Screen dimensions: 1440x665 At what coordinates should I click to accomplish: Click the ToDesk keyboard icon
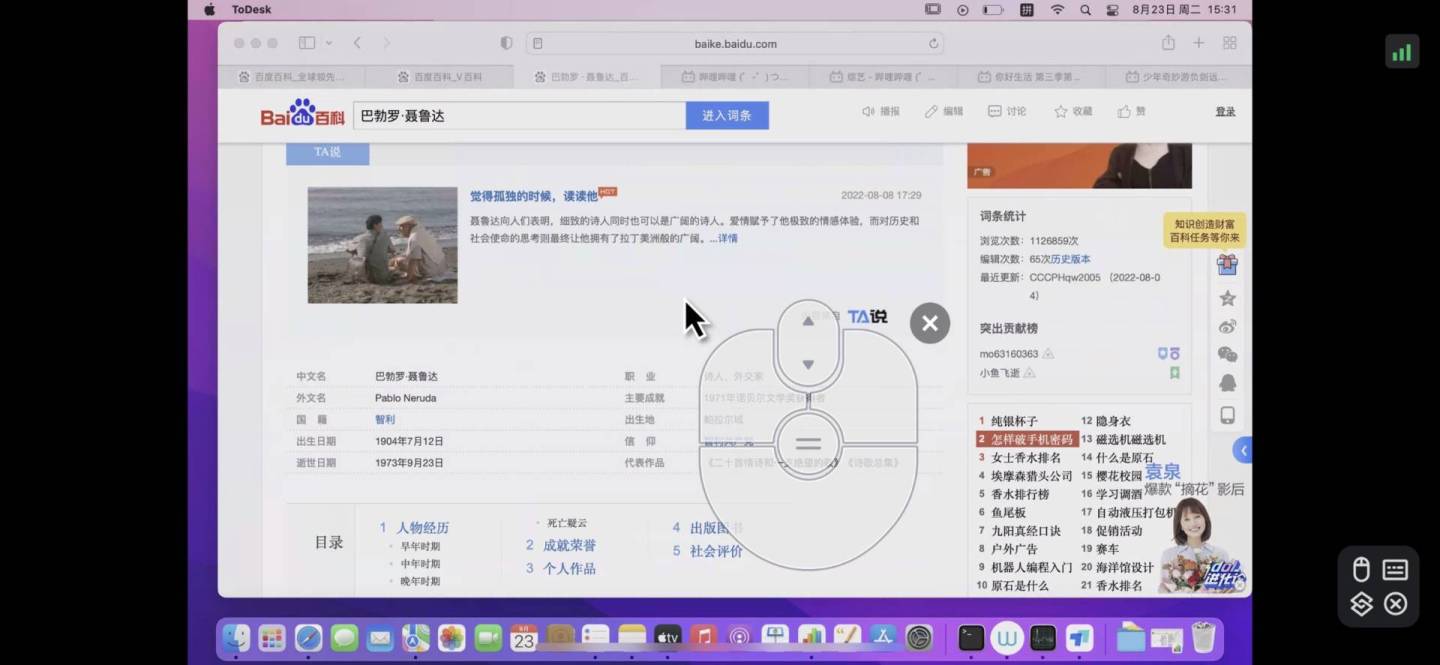click(1395, 570)
